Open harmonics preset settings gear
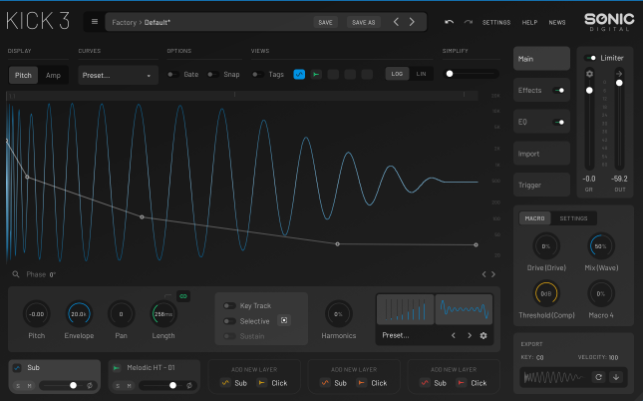 pos(483,335)
